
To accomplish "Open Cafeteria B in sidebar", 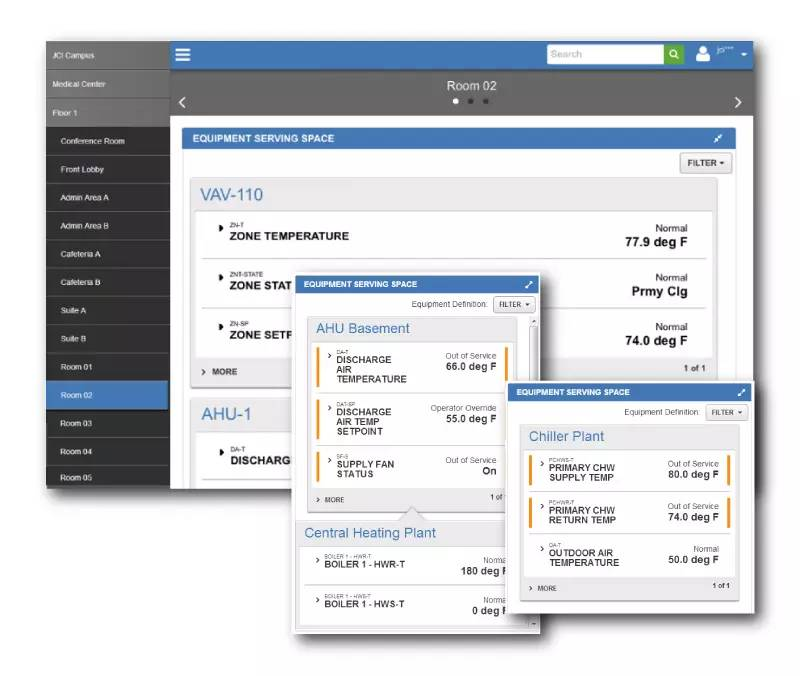I will [108, 282].
